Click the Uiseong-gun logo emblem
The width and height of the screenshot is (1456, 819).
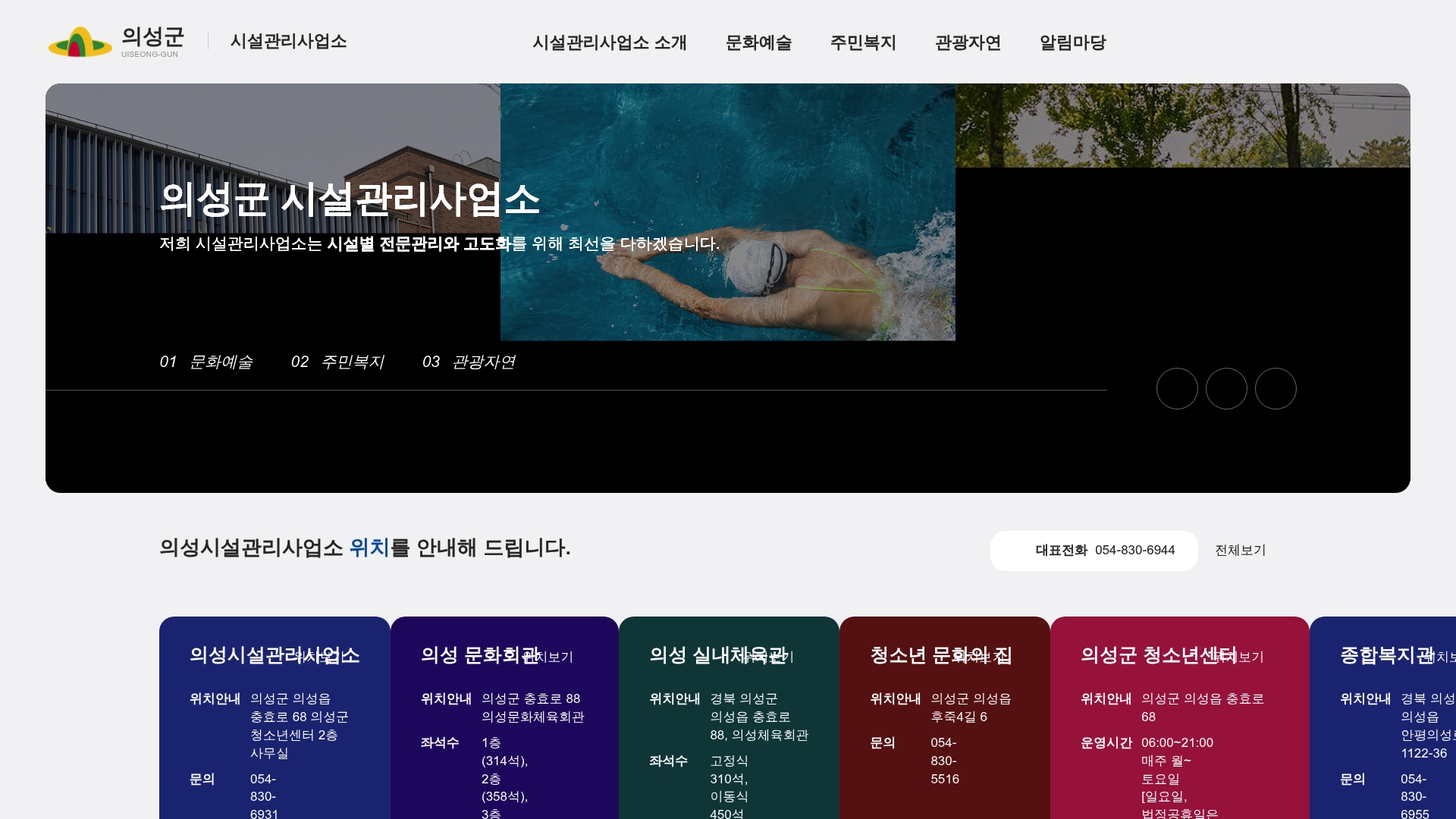80,42
